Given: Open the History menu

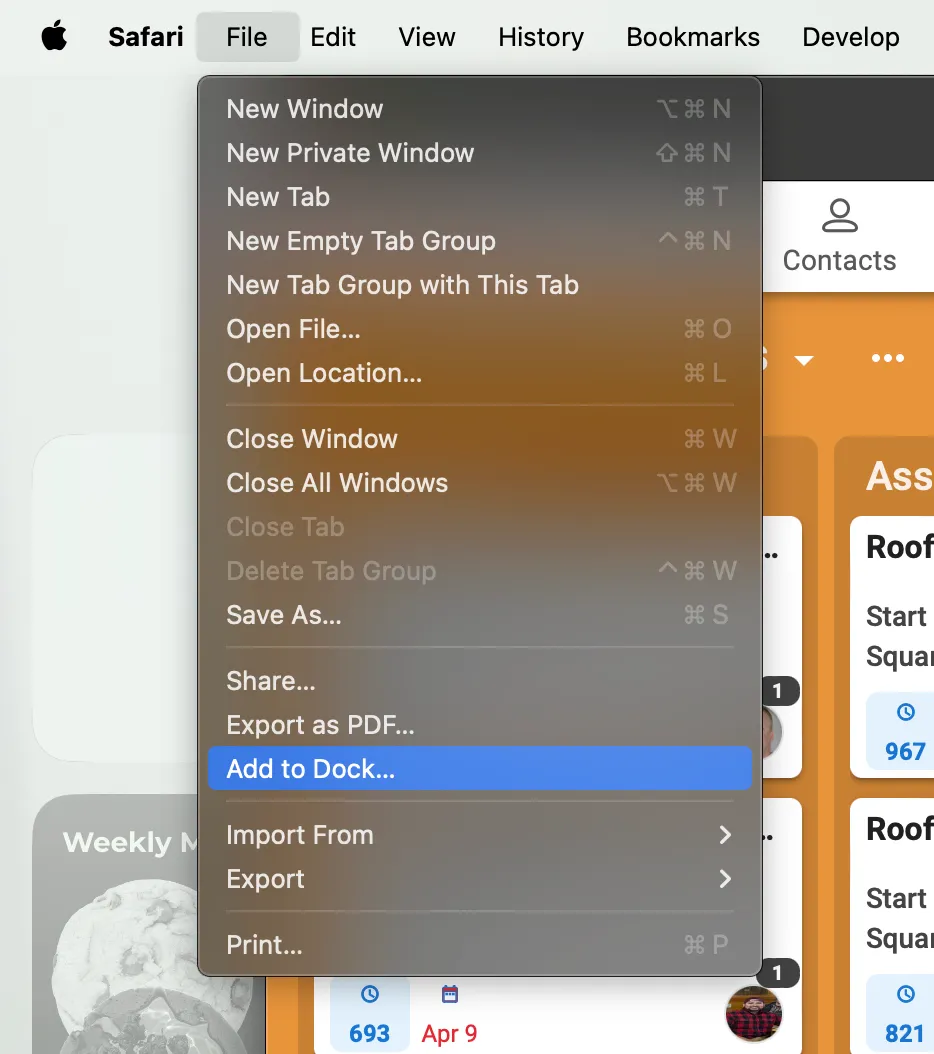Looking at the screenshot, I should pos(541,37).
